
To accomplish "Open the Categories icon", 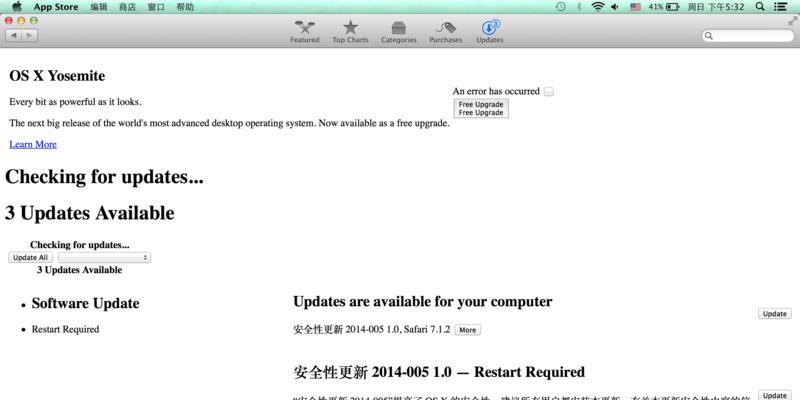I will [x=398, y=32].
